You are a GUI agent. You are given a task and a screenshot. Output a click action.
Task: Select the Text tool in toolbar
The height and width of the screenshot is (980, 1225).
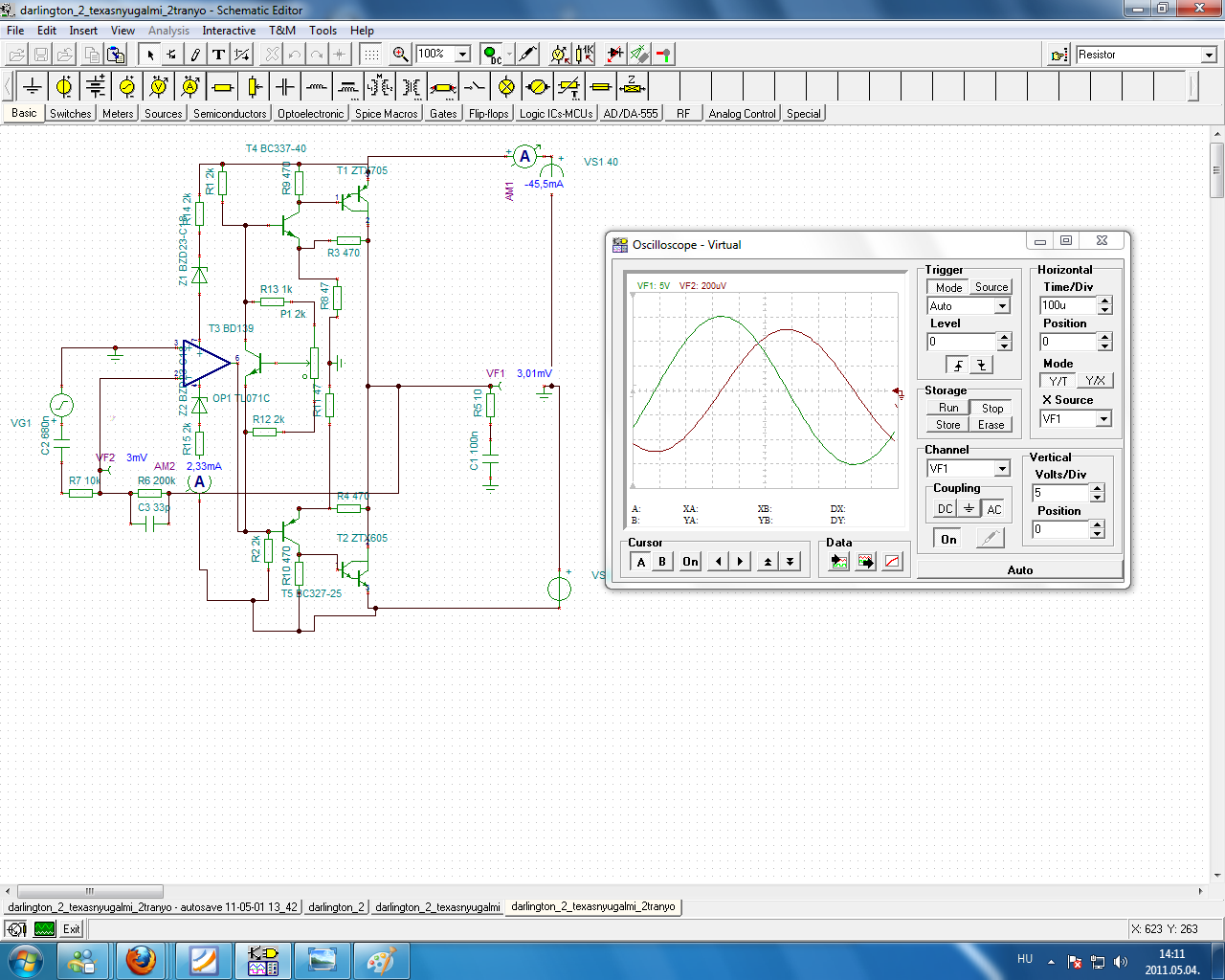point(218,55)
